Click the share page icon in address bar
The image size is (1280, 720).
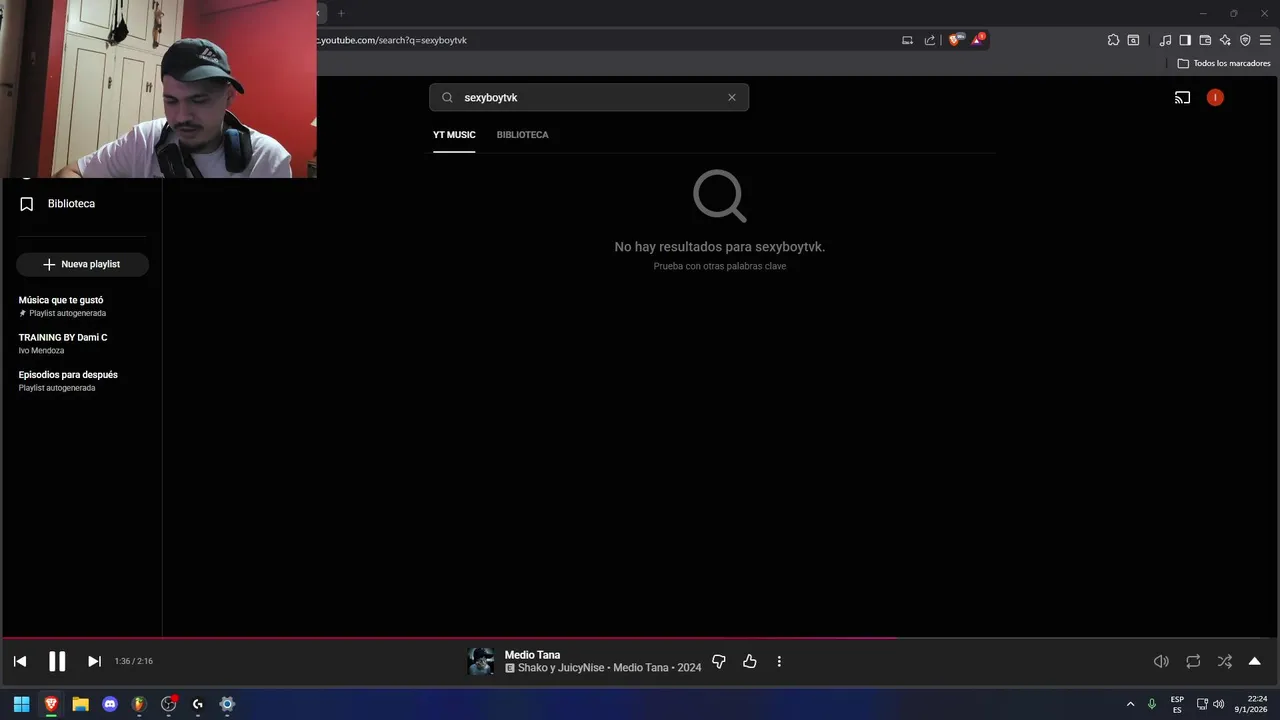[930, 40]
